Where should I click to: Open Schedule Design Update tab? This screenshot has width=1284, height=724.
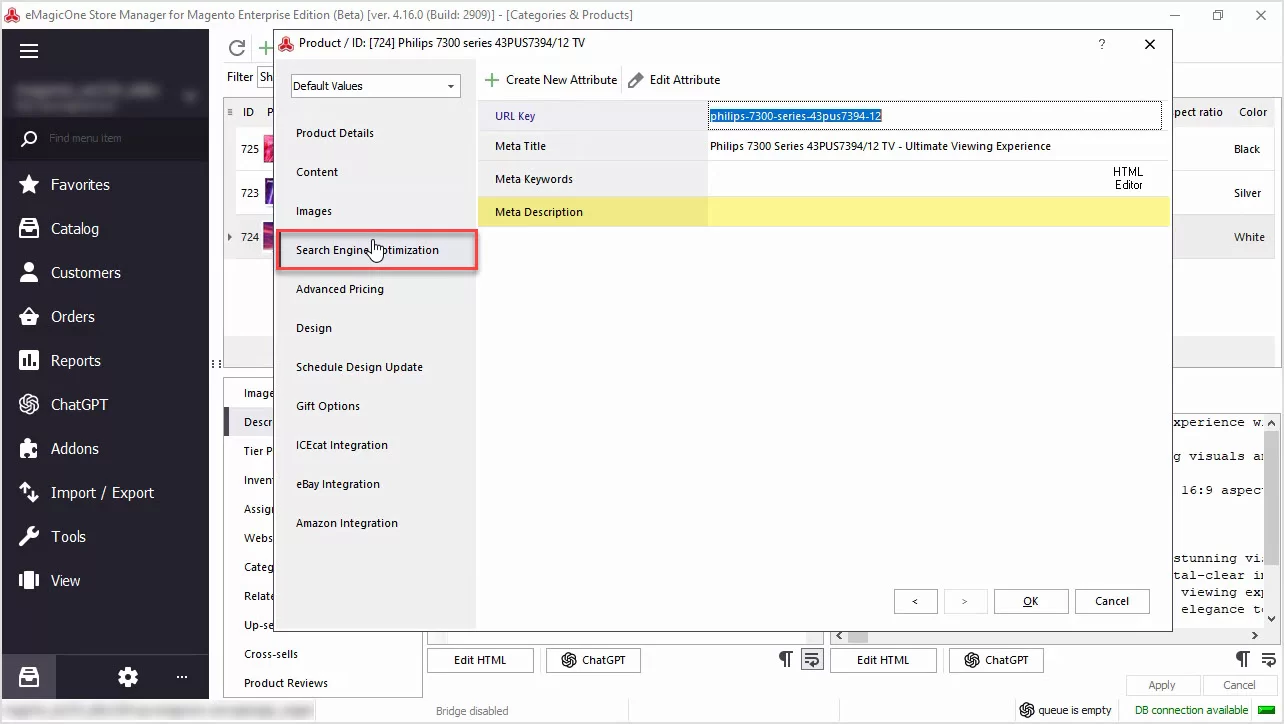click(359, 367)
